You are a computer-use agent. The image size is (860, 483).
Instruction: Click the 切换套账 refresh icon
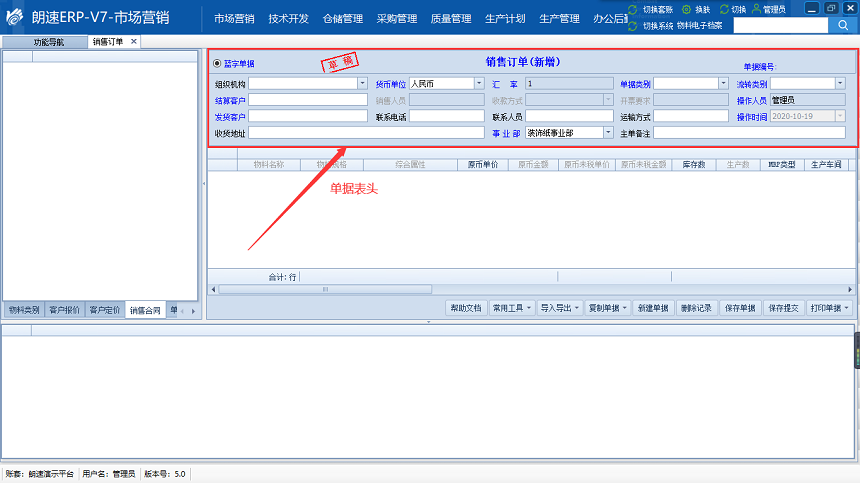[632, 9]
